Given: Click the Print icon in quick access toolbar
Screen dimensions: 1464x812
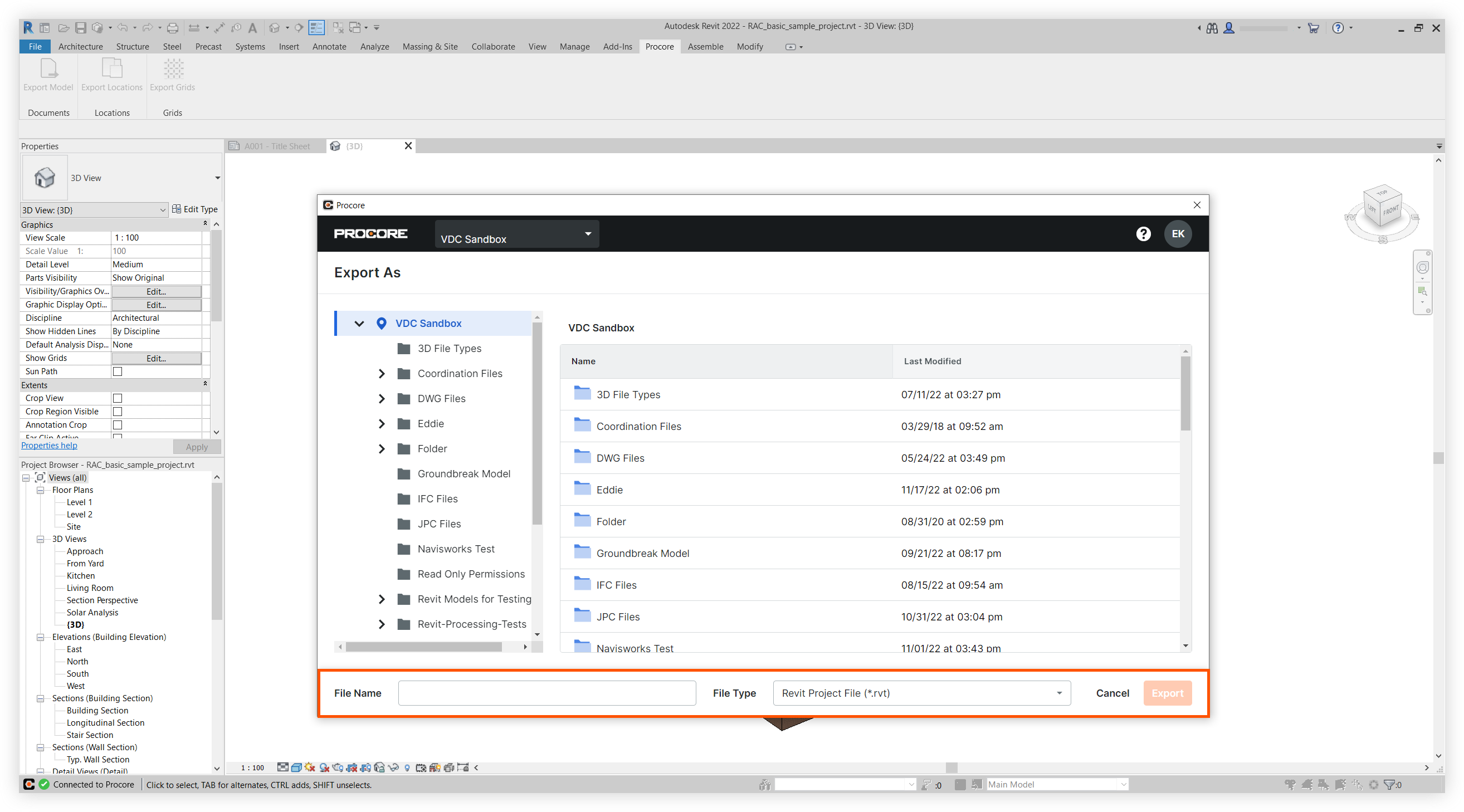Looking at the screenshot, I should point(173,27).
